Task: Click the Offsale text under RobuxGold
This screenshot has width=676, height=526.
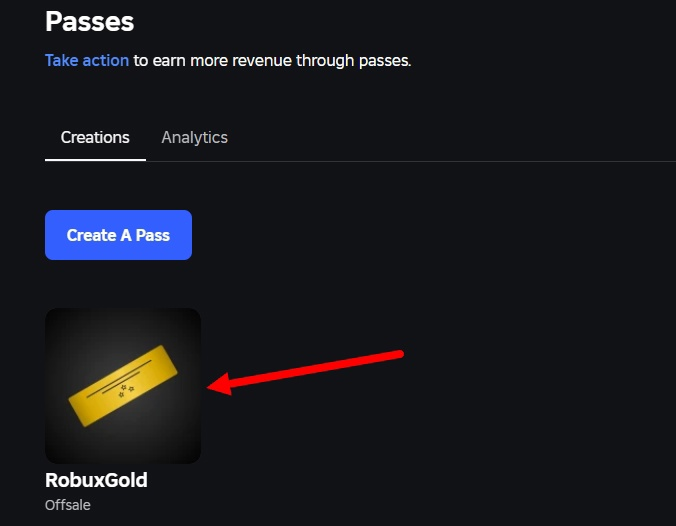Action: [68, 505]
